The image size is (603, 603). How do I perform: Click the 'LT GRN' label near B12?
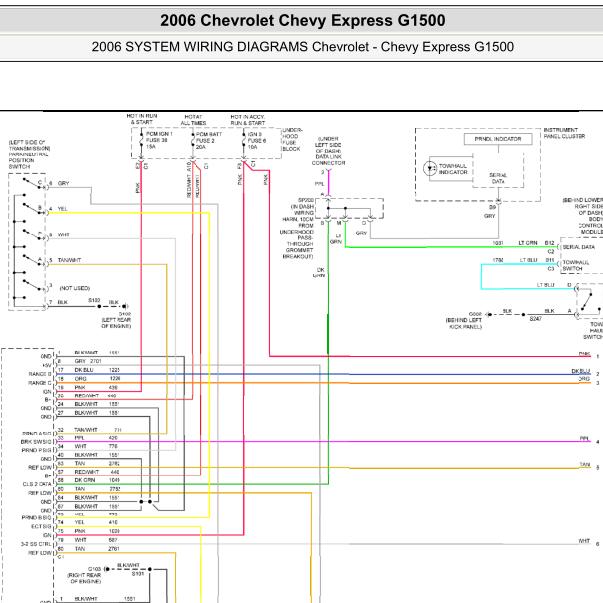[528, 243]
